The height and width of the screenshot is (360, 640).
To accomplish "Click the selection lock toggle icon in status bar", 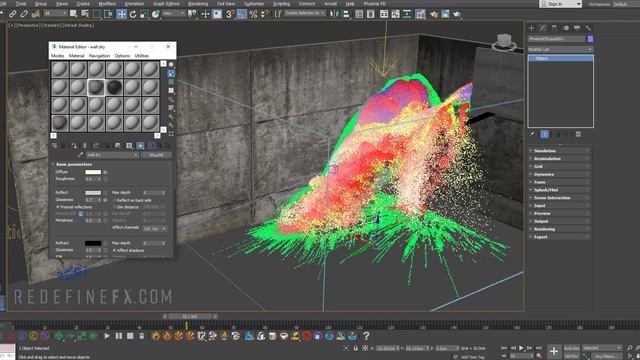I will tap(356, 348).
